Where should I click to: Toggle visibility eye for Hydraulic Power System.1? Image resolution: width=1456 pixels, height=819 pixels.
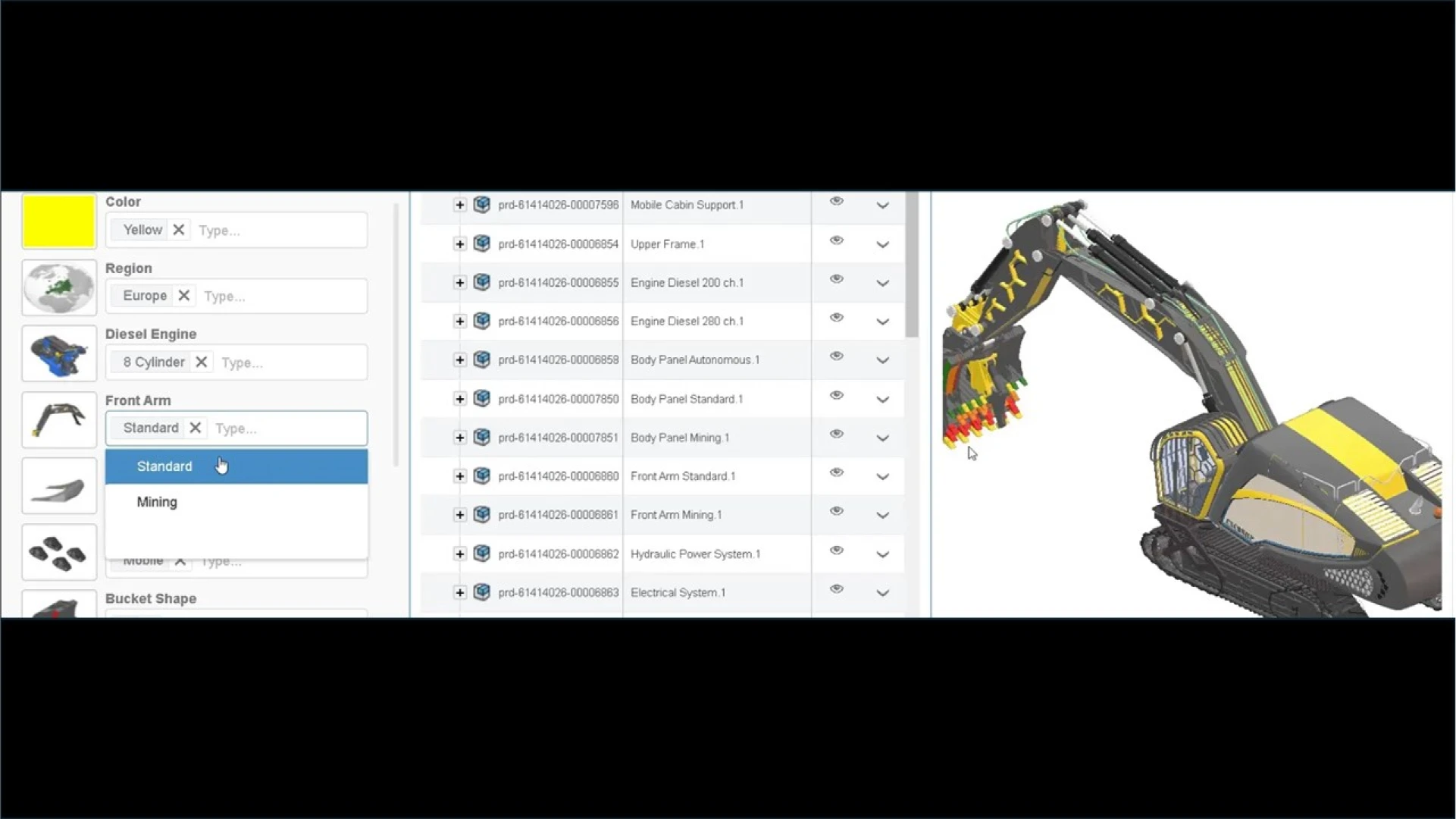[837, 551]
